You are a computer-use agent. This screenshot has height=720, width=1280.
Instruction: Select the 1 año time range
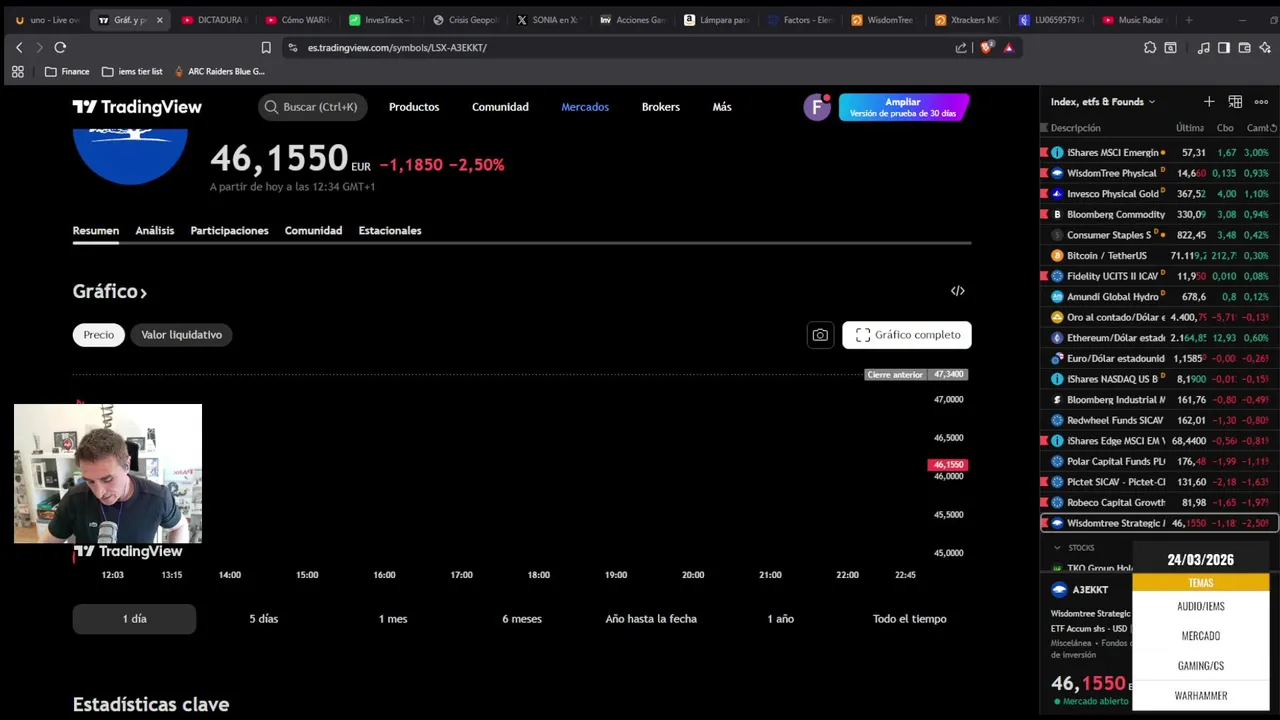click(x=780, y=619)
